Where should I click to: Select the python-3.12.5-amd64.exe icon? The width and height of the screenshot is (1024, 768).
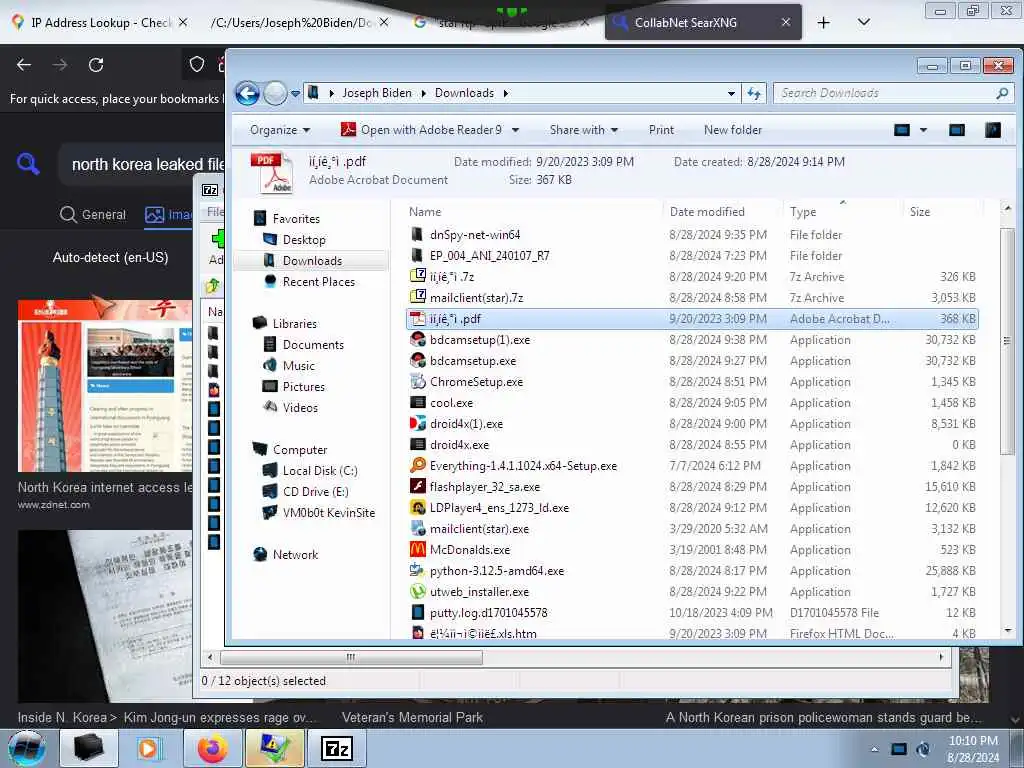pyautogui.click(x=417, y=570)
